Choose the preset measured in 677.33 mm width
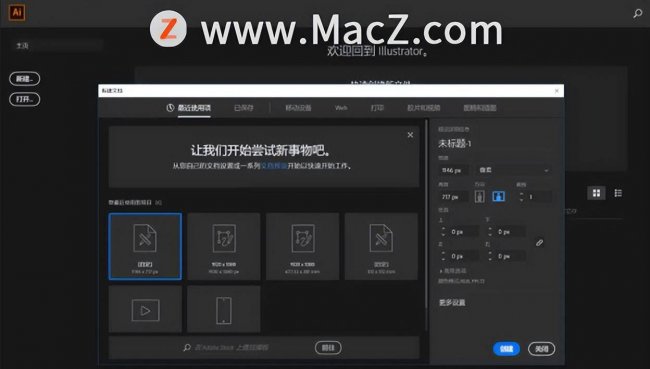Screen dimensions: 650x369 [303, 246]
